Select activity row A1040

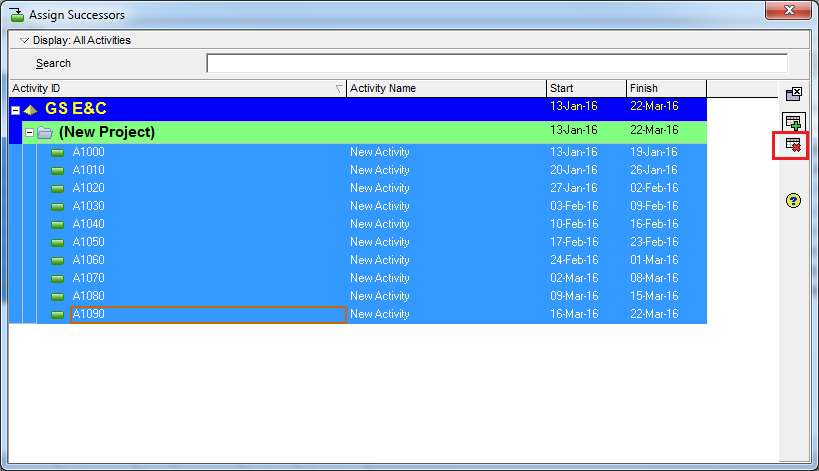371,224
